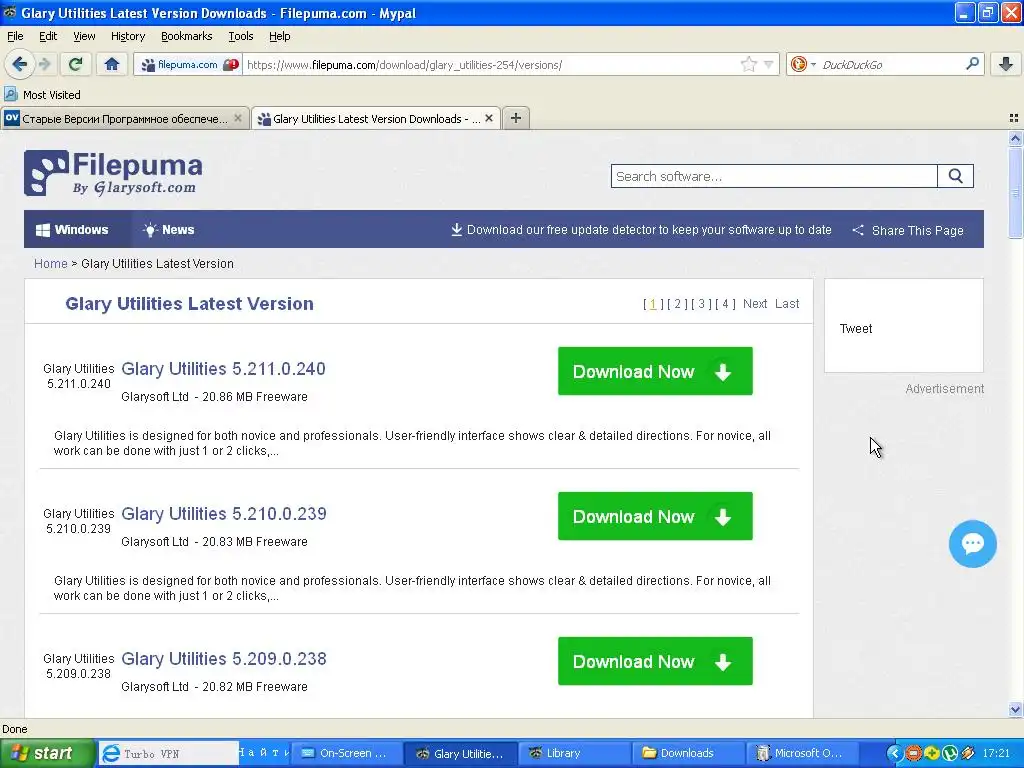The width and height of the screenshot is (1024, 768).
Task: Switch to Microsoft O... taskbar item
Action: pos(802,754)
